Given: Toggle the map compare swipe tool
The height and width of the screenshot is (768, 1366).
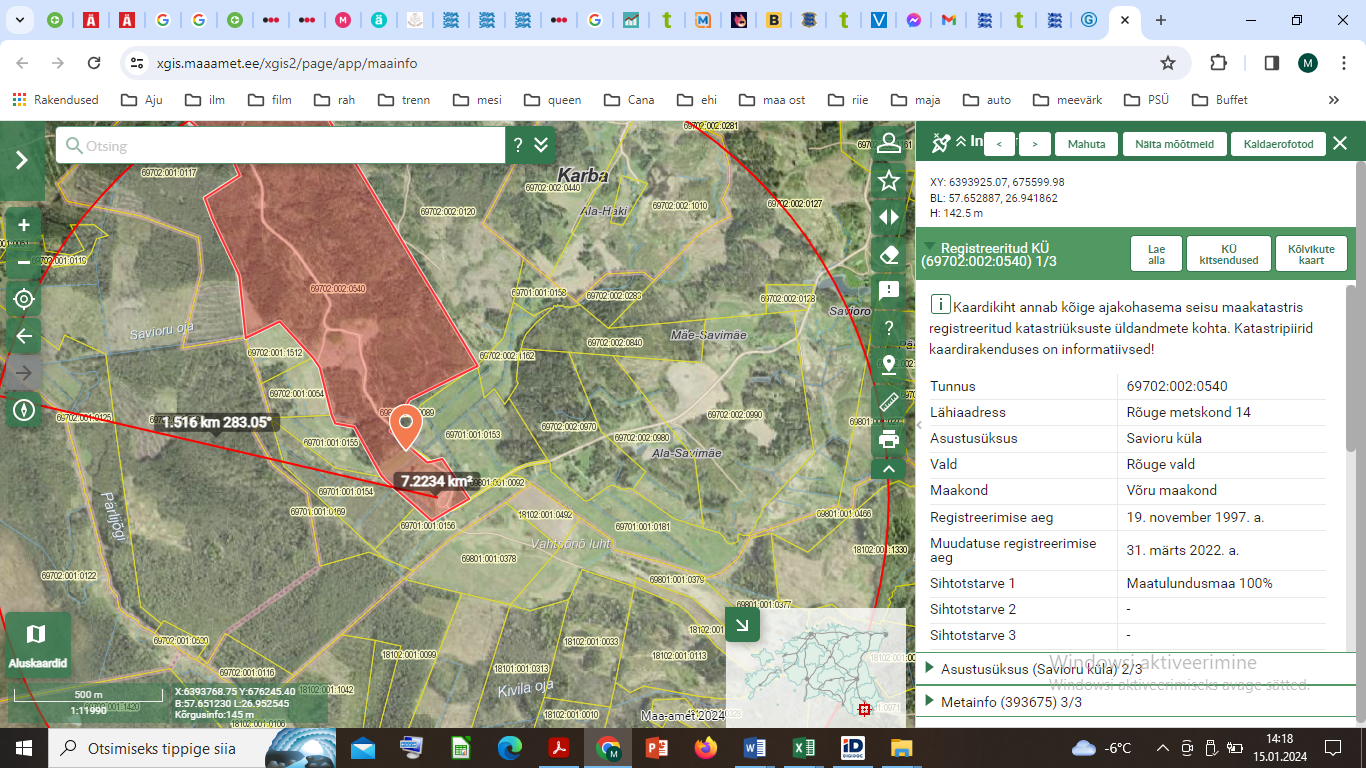Looking at the screenshot, I should pos(888,217).
